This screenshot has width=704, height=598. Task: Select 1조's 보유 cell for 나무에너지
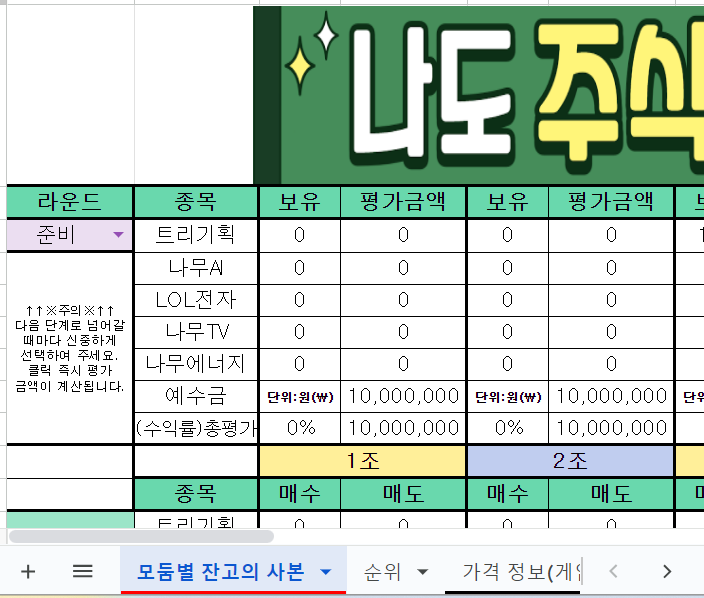(x=299, y=364)
